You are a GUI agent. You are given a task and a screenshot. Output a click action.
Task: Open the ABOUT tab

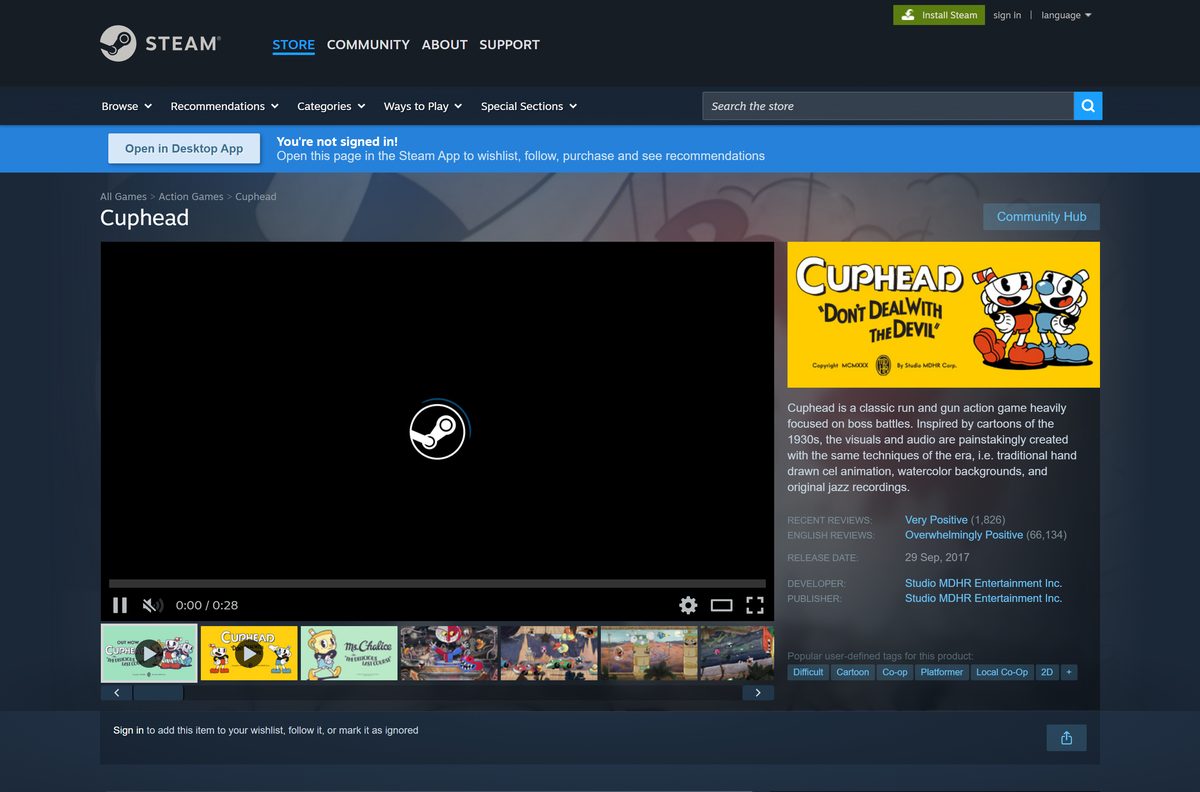click(x=444, y=45)
